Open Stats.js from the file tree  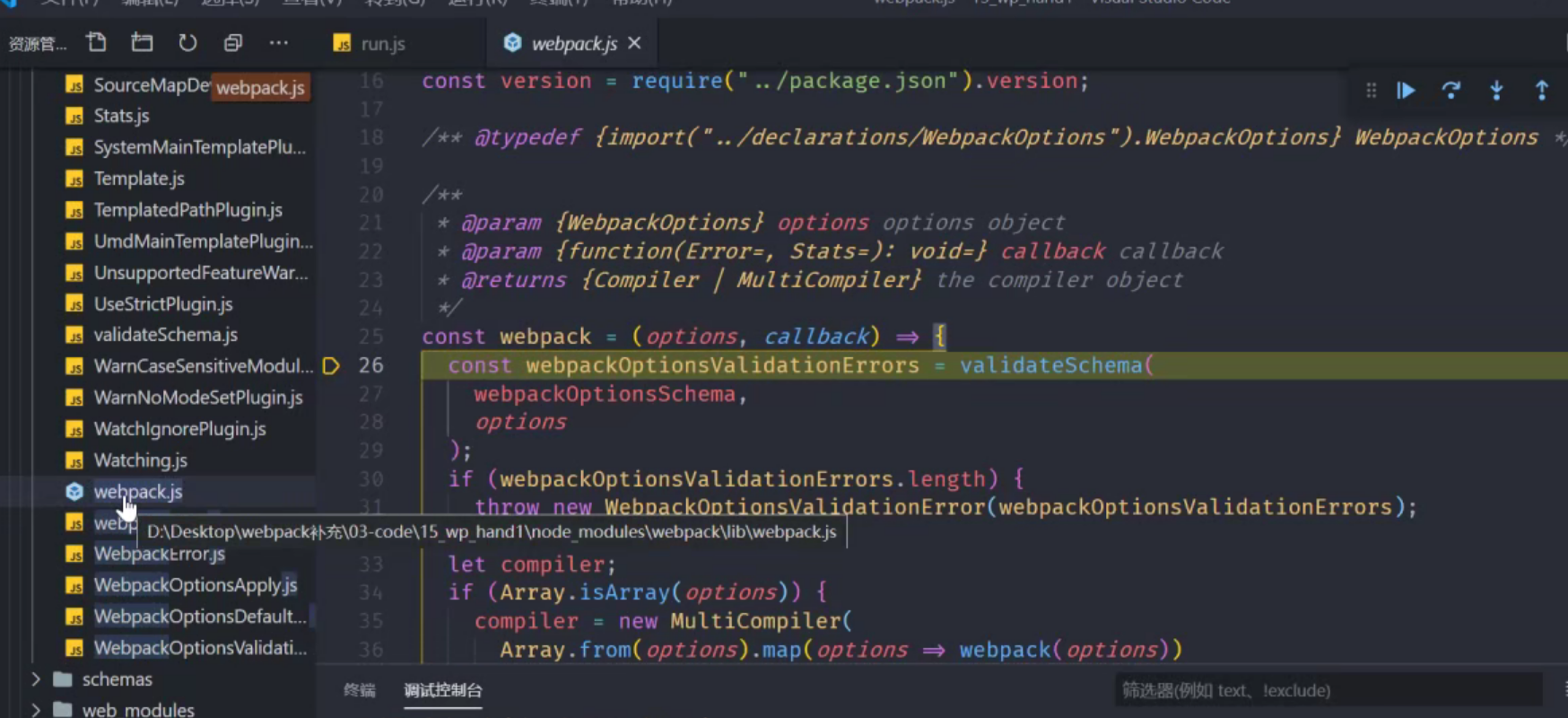click(121, 116)
